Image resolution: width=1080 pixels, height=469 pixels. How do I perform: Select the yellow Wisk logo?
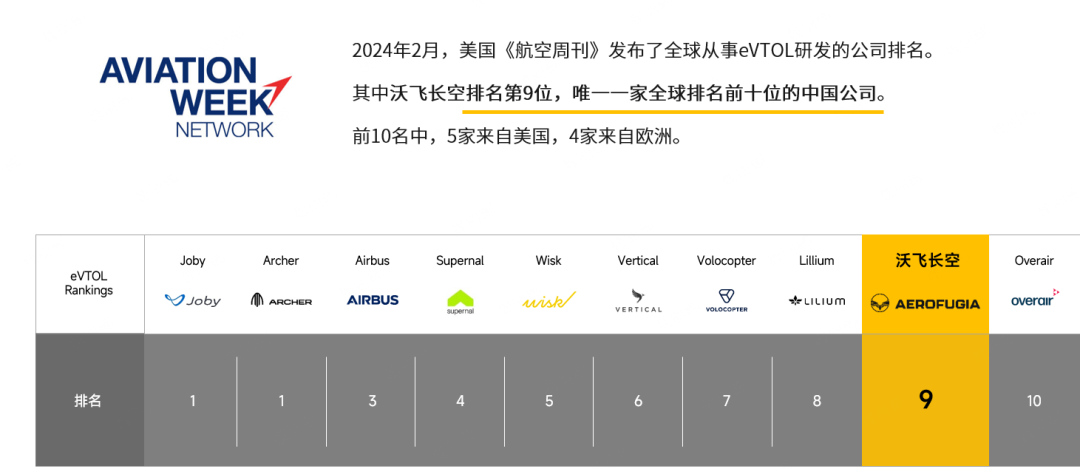point(549,300)
